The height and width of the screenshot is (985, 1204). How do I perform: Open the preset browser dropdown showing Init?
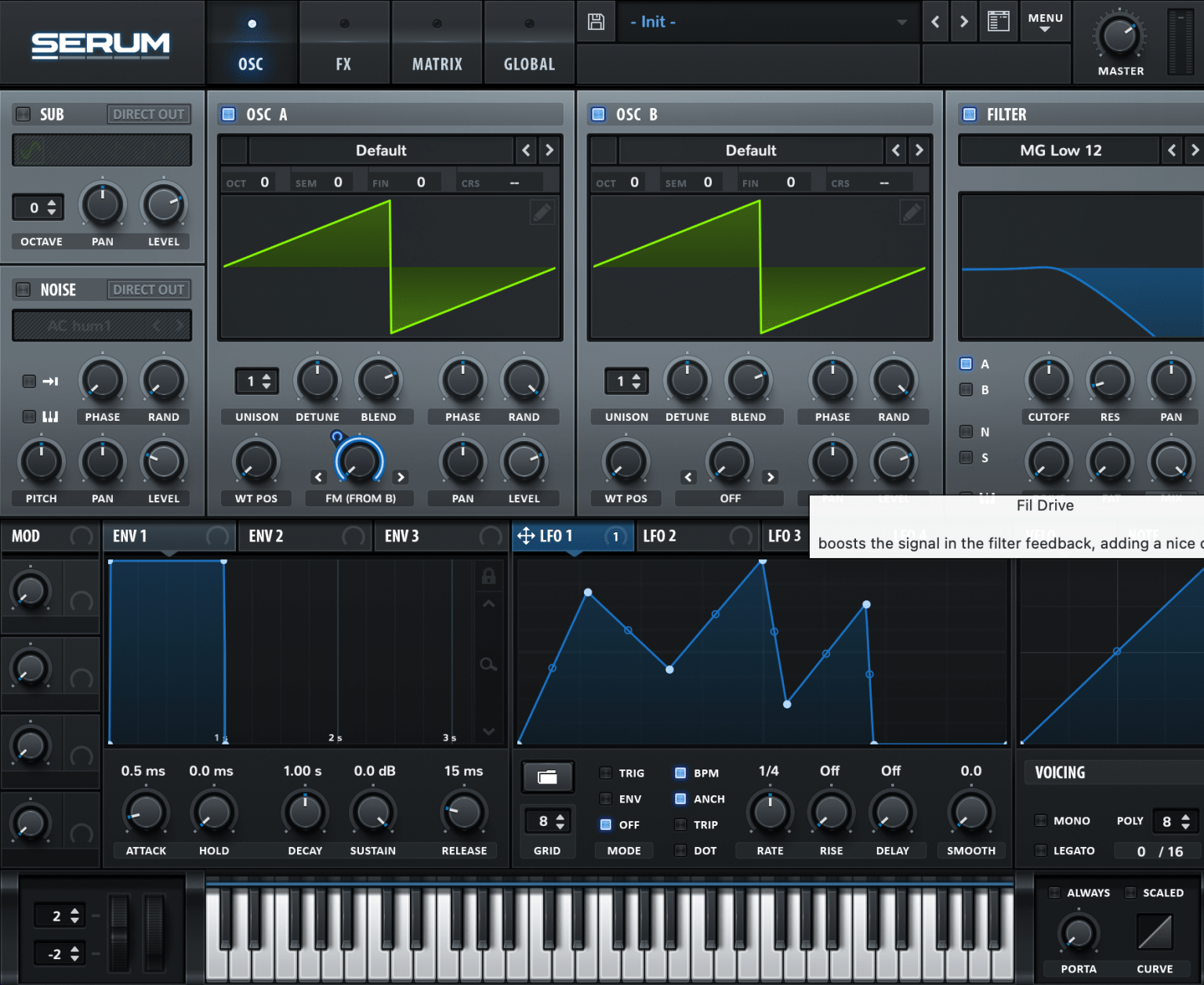[x=768, y=21]
